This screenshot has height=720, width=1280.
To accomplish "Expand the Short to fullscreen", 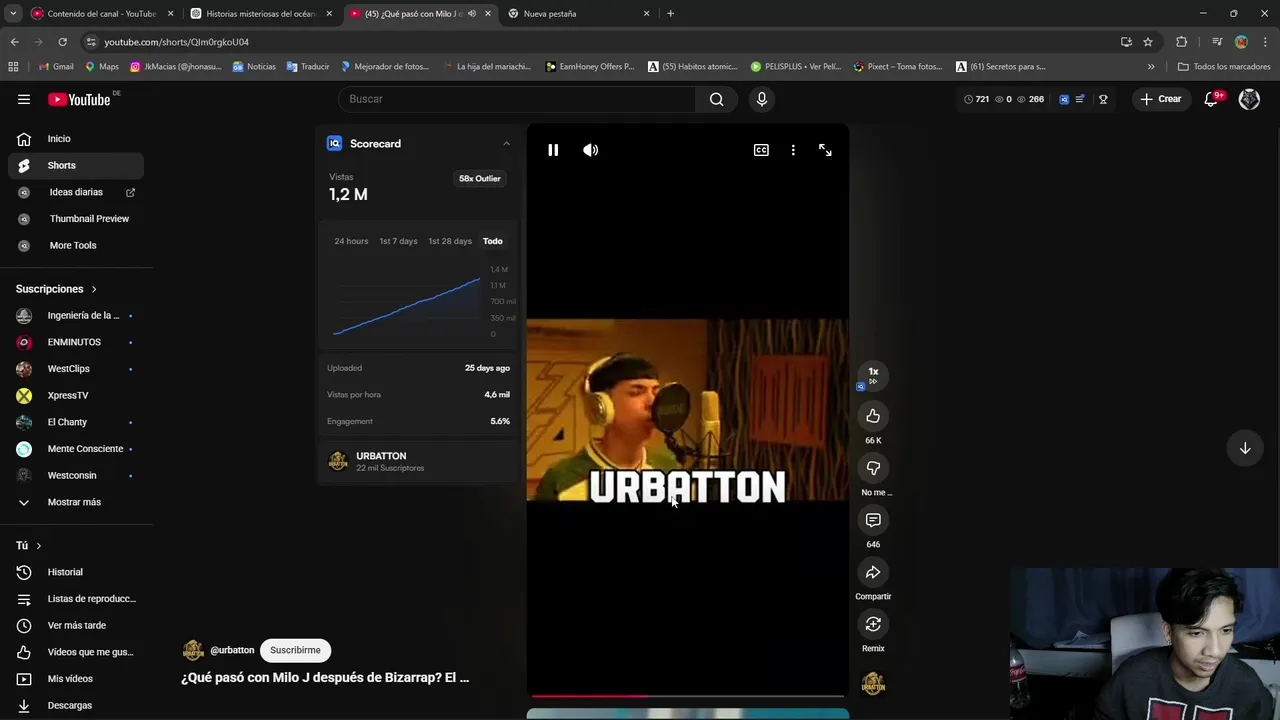I will 825,150.
